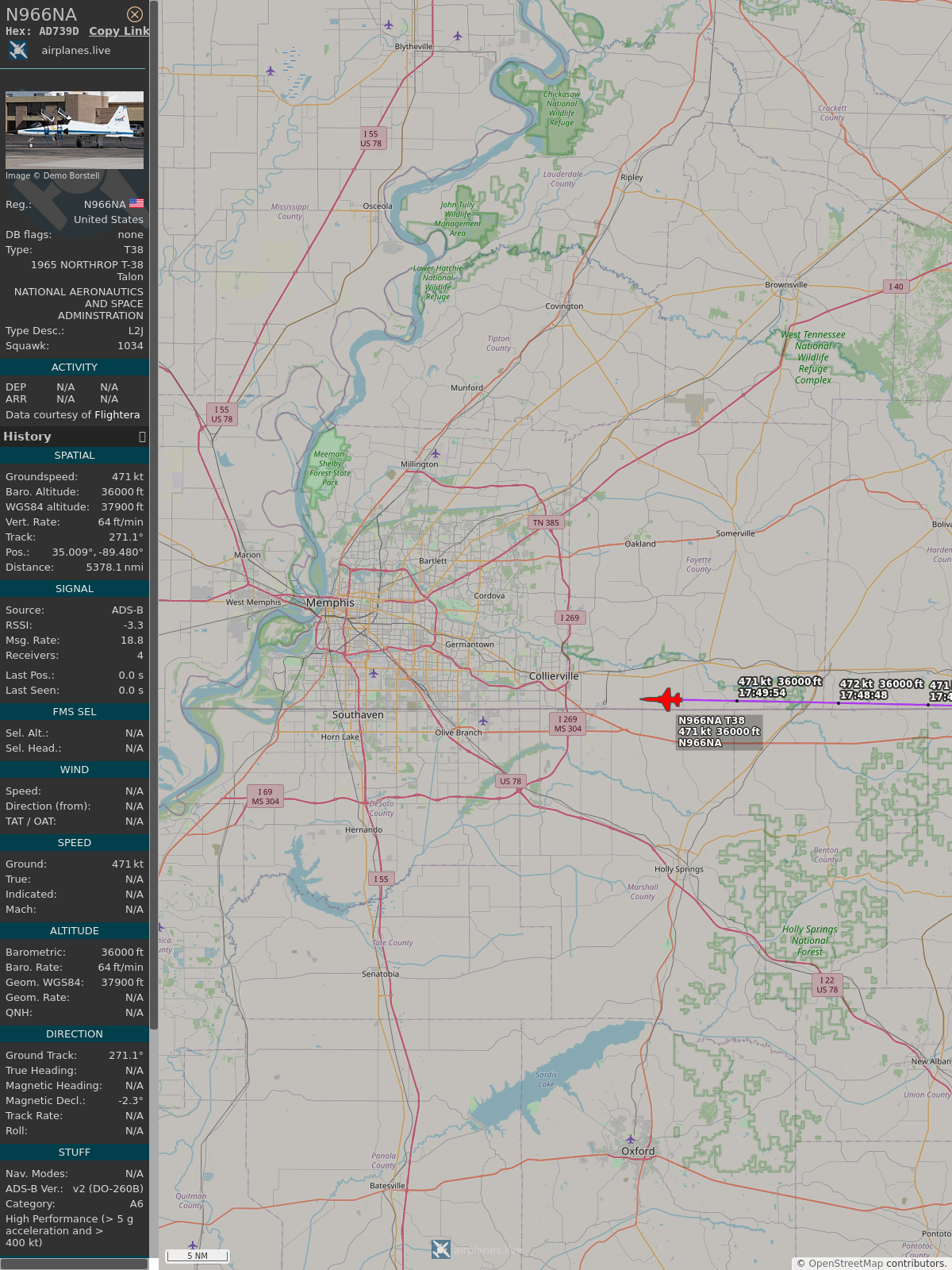Click the ADS-B Ver. v2 (DO-260B) value
952x1270 pixels.
pos(108,1189)
